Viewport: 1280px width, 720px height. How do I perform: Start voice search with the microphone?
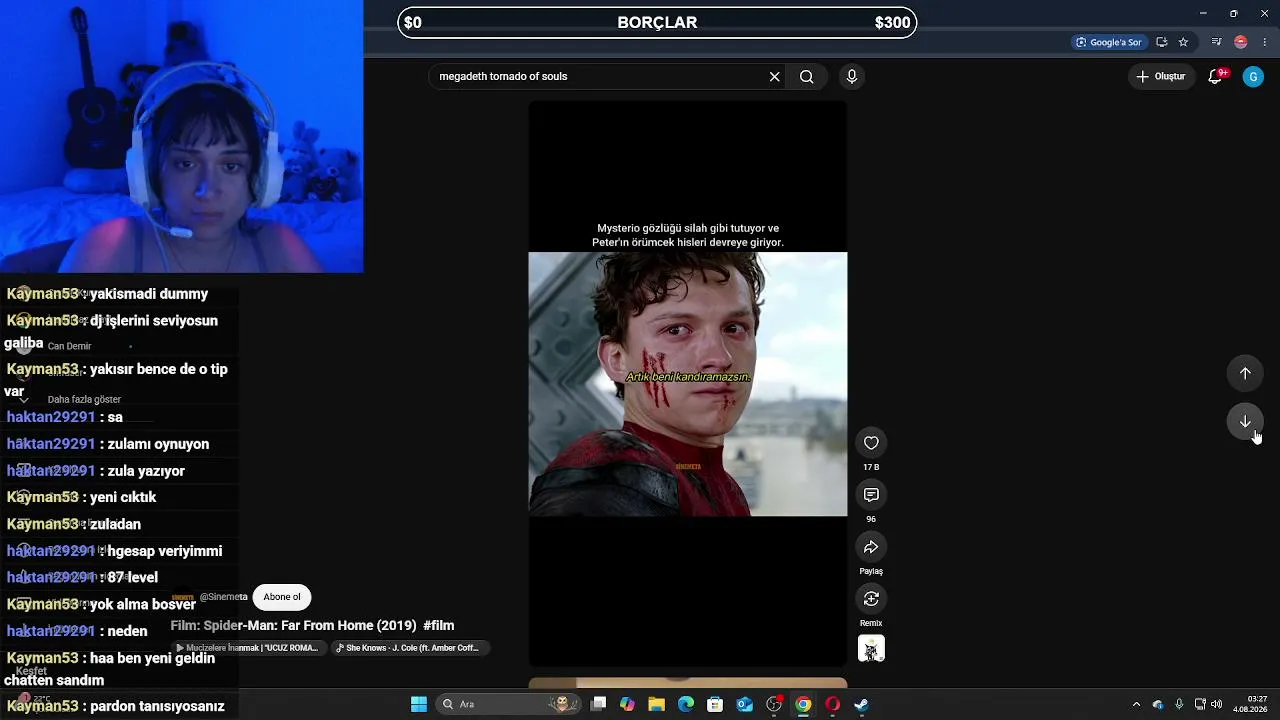pyautogui.click(x=852, y=77)
